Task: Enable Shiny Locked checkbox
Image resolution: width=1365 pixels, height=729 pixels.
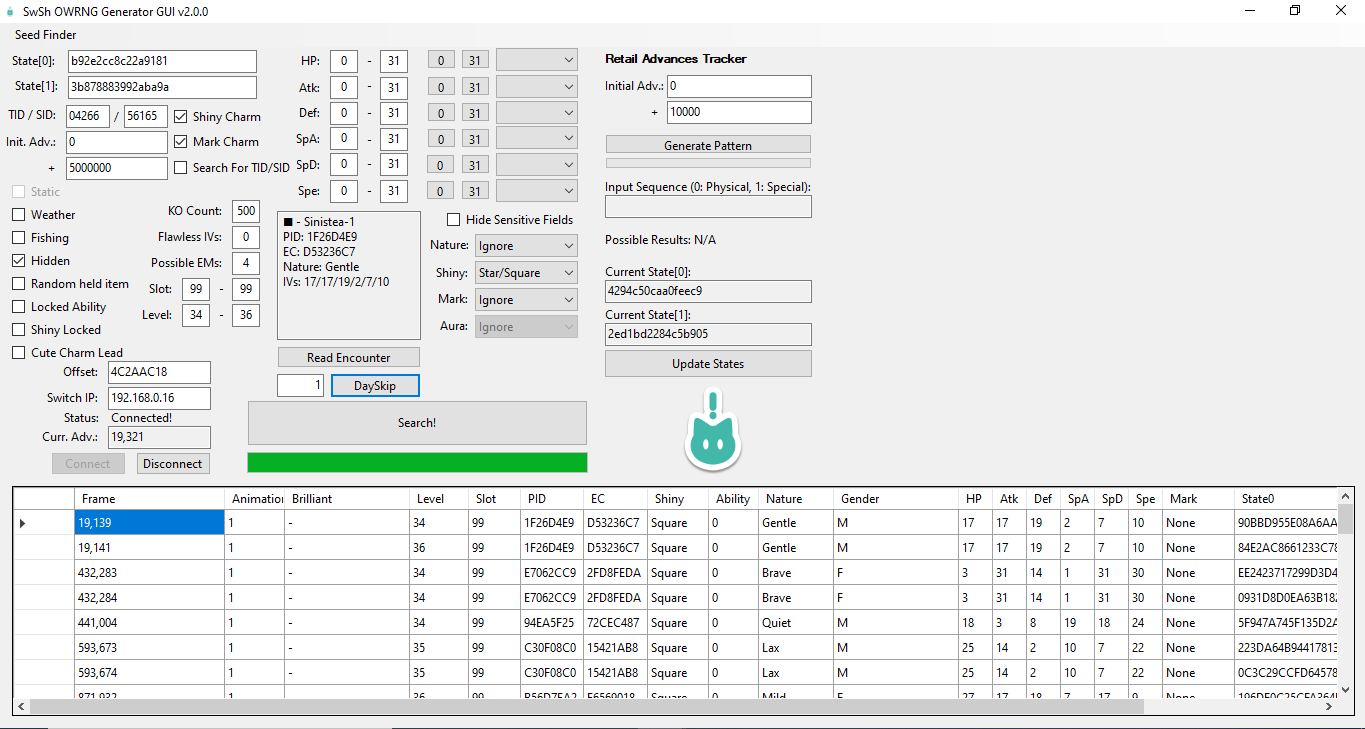Action: tap(19, 330)
